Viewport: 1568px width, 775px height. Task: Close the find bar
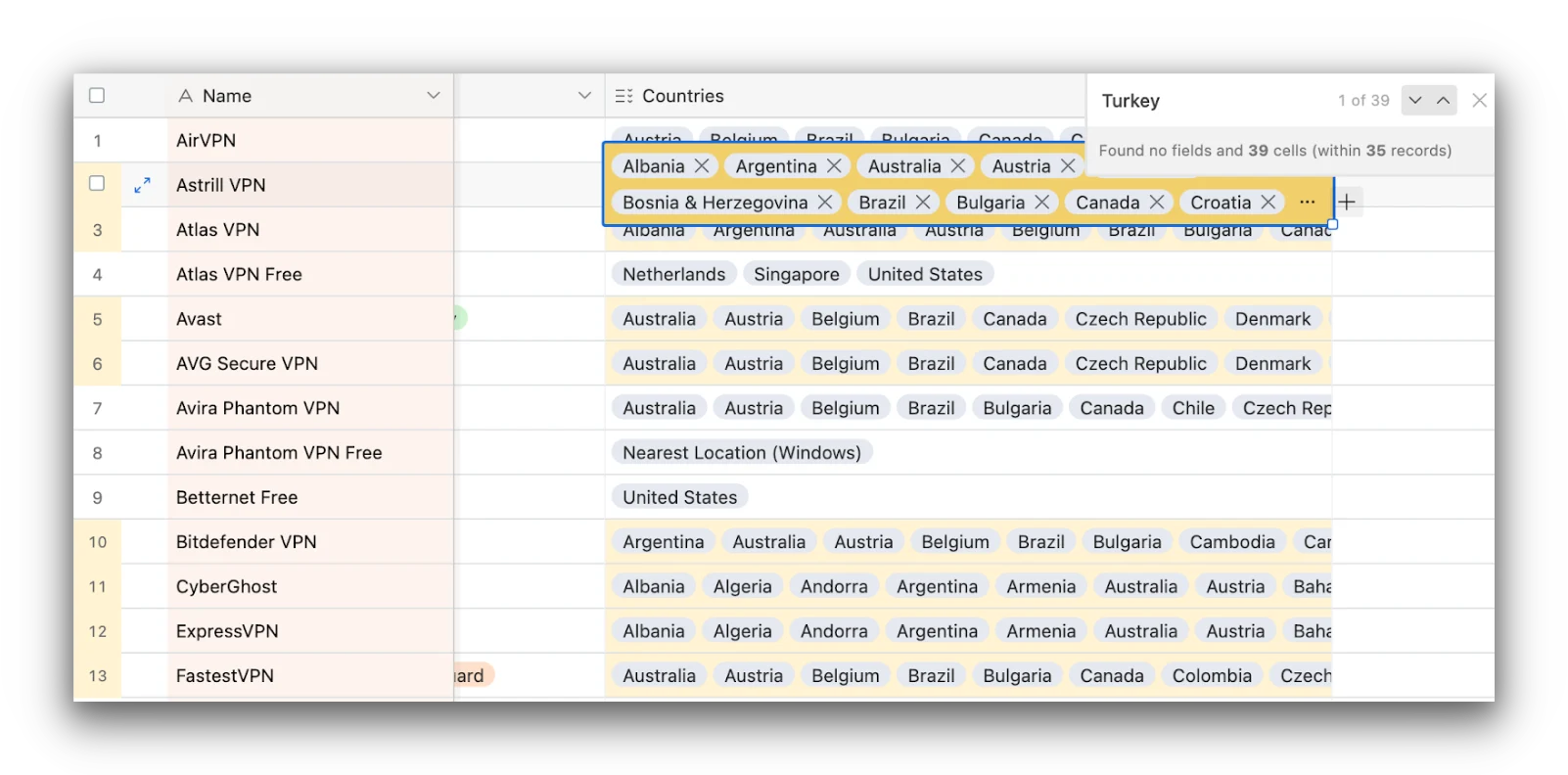[x=1480, y=100]
